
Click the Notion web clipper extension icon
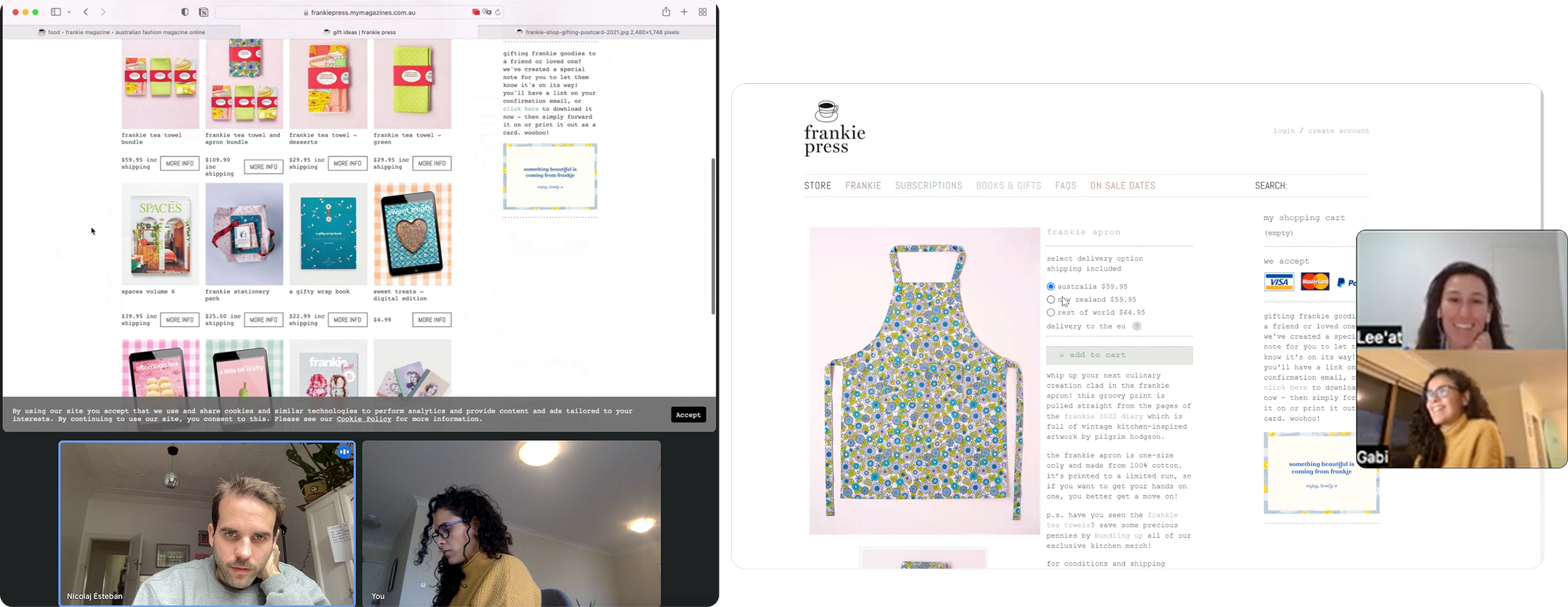(203, 12)
